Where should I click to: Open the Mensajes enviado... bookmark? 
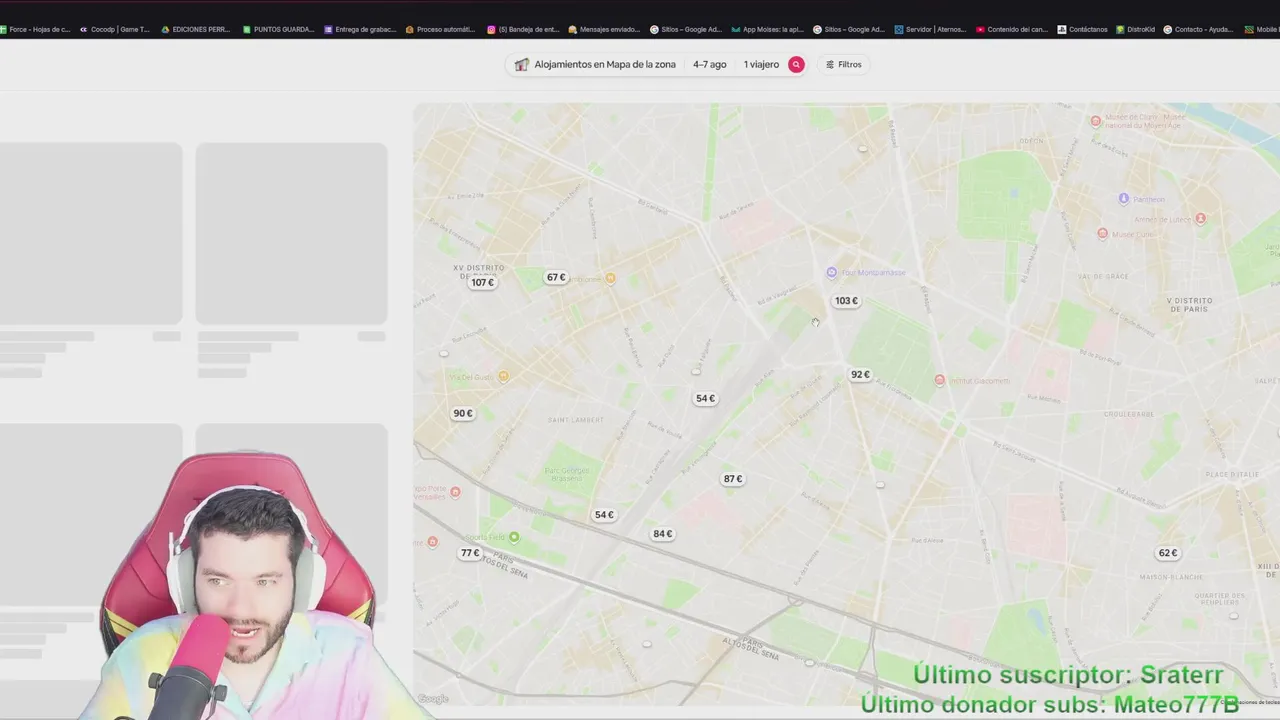[604, 29]
